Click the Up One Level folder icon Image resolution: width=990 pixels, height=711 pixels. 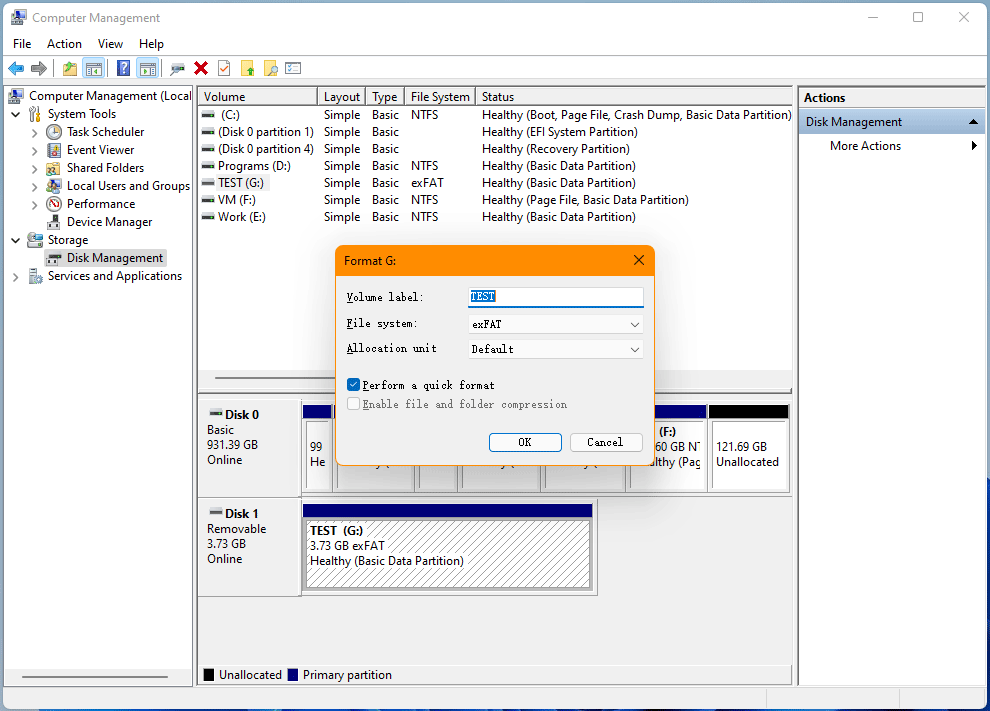(70, 68)
